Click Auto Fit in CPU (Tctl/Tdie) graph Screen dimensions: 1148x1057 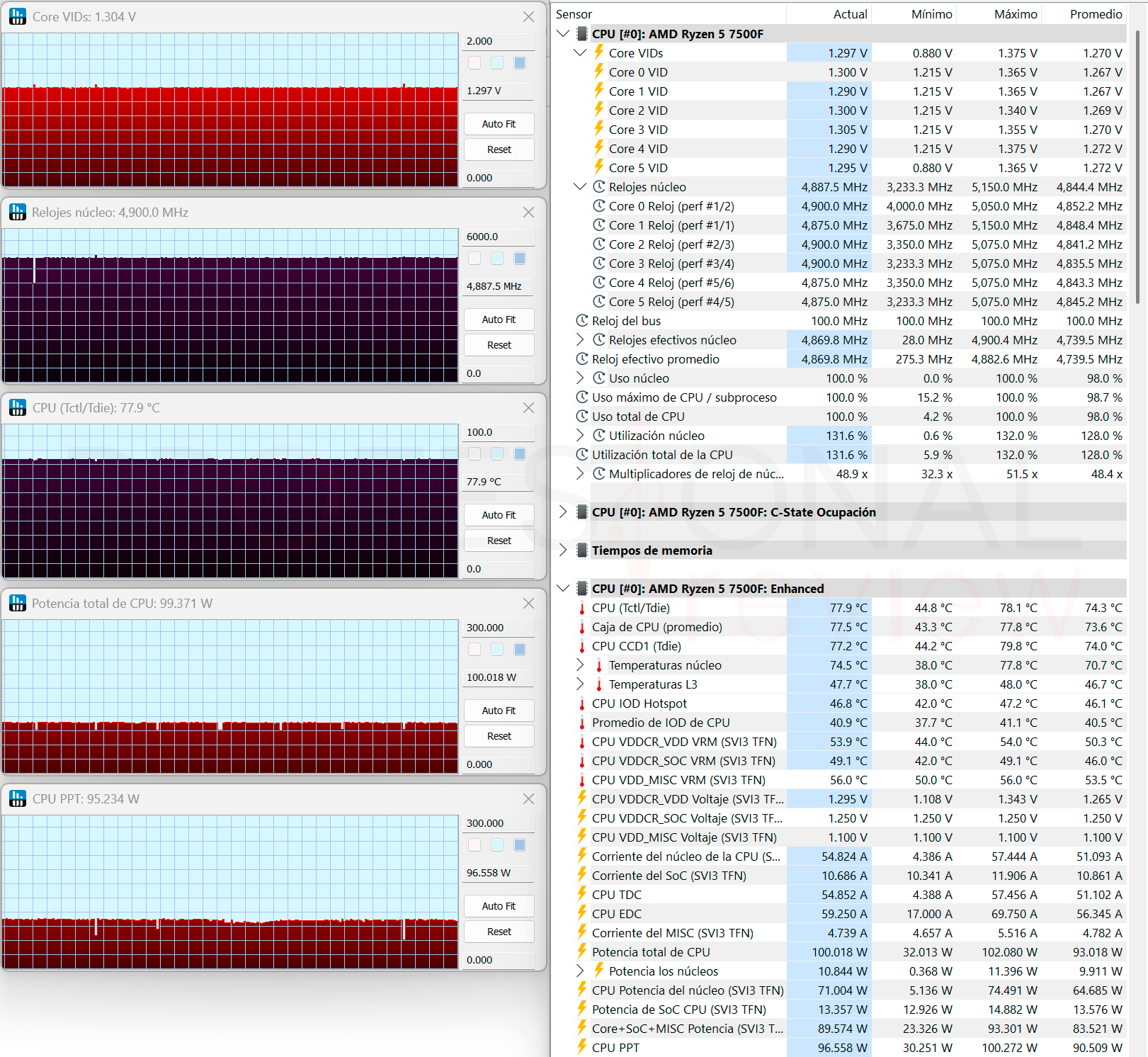(499, 515)
